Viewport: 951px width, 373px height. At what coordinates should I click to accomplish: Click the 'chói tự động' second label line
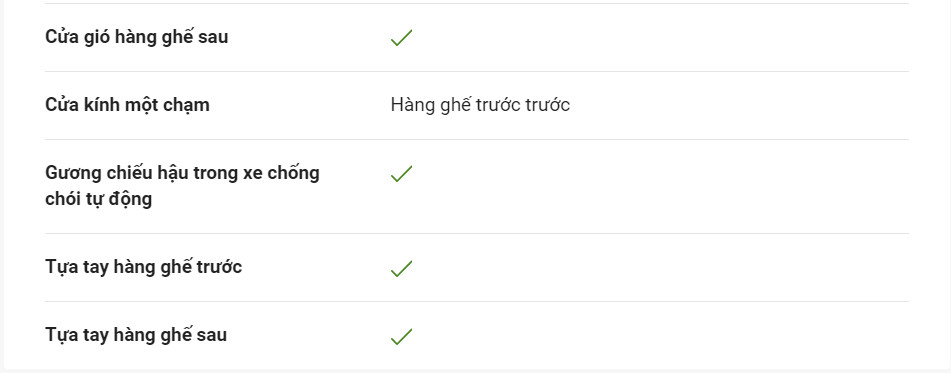click(x=99, y=199)
